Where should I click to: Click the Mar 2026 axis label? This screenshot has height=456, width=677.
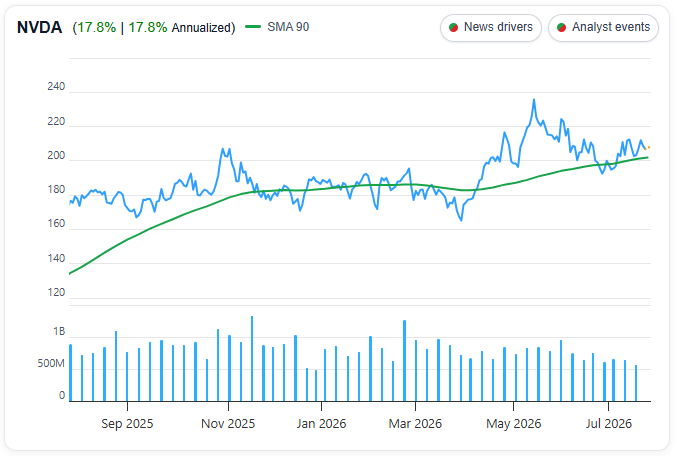point(415,424)
